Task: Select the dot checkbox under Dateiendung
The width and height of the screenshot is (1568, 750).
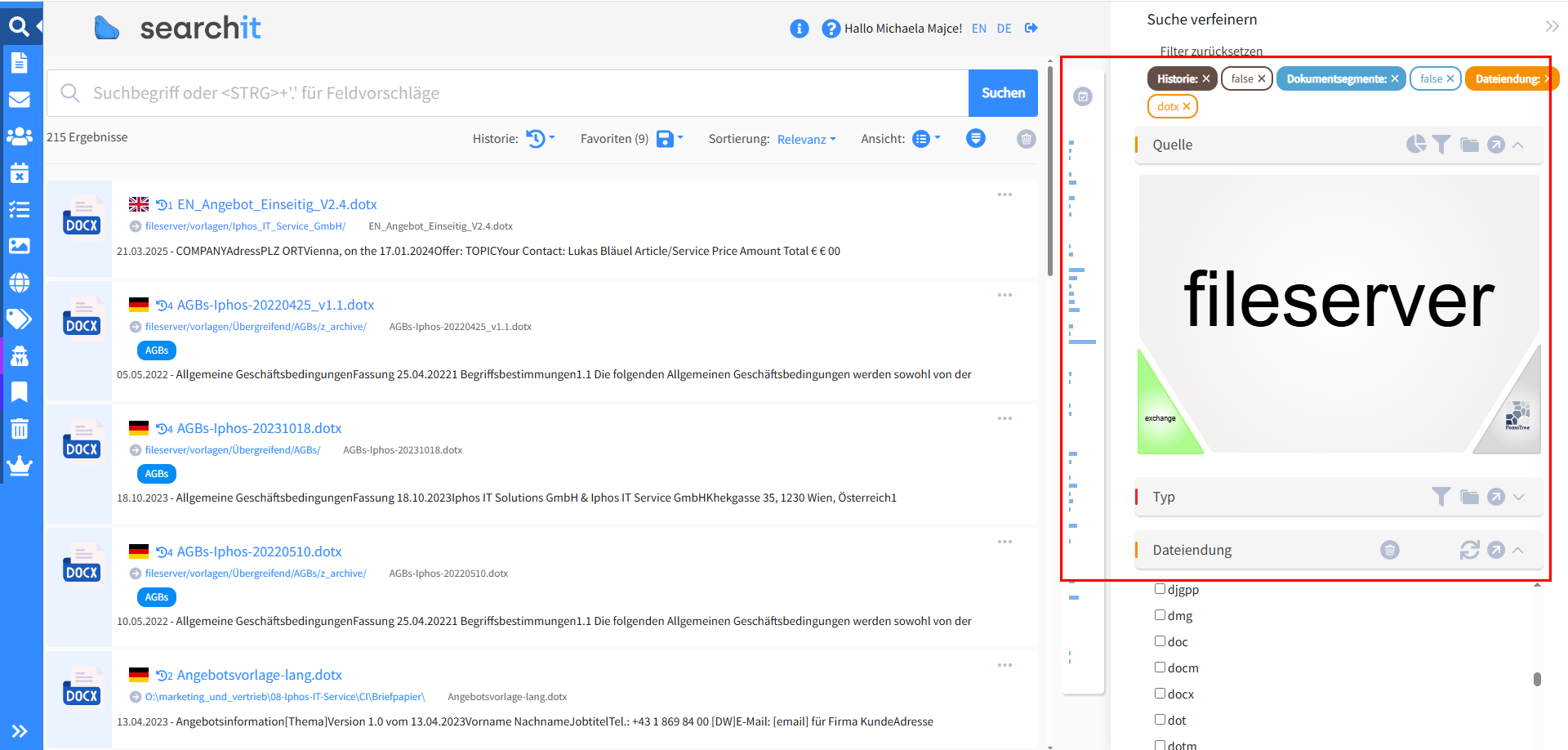Action: click(x=1160, y=720)
